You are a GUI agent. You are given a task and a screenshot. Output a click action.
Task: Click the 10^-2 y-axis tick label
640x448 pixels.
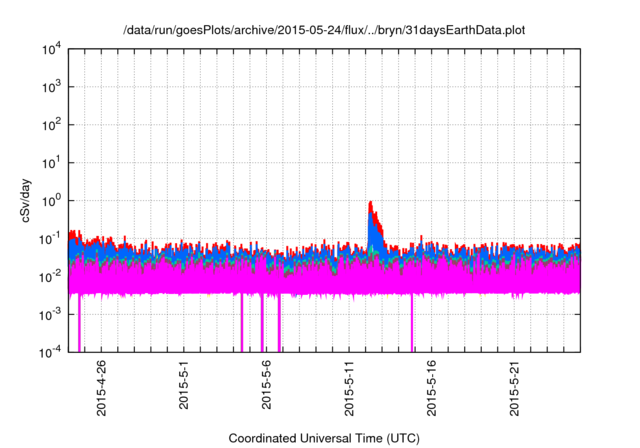coord(51,277)
